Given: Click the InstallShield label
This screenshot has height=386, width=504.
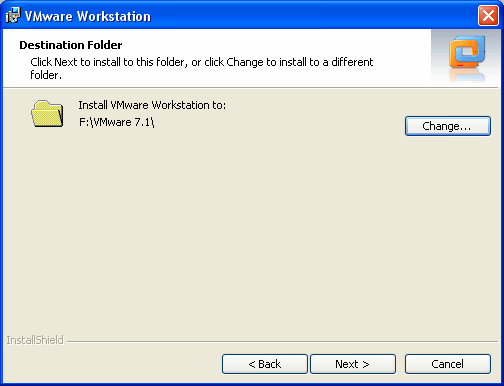Looking at the screenshot, I should point(35,340).
